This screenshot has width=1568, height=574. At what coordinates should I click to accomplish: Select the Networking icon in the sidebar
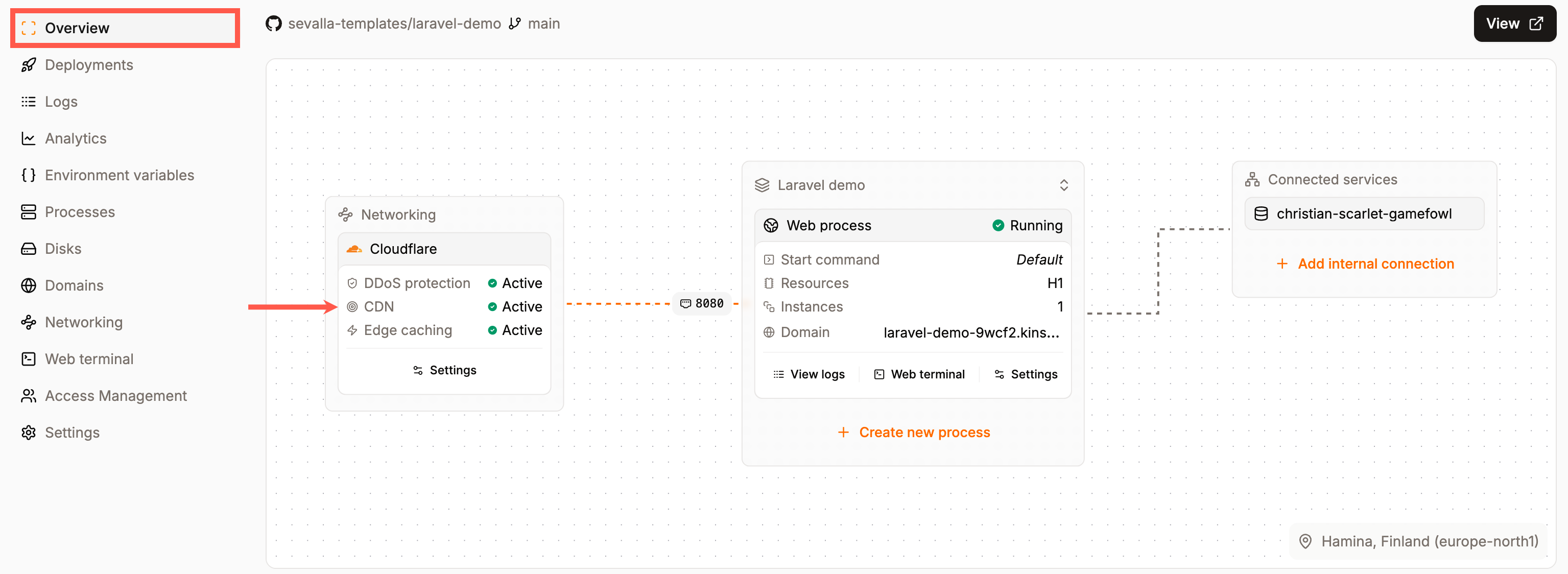tap(28, 322)
